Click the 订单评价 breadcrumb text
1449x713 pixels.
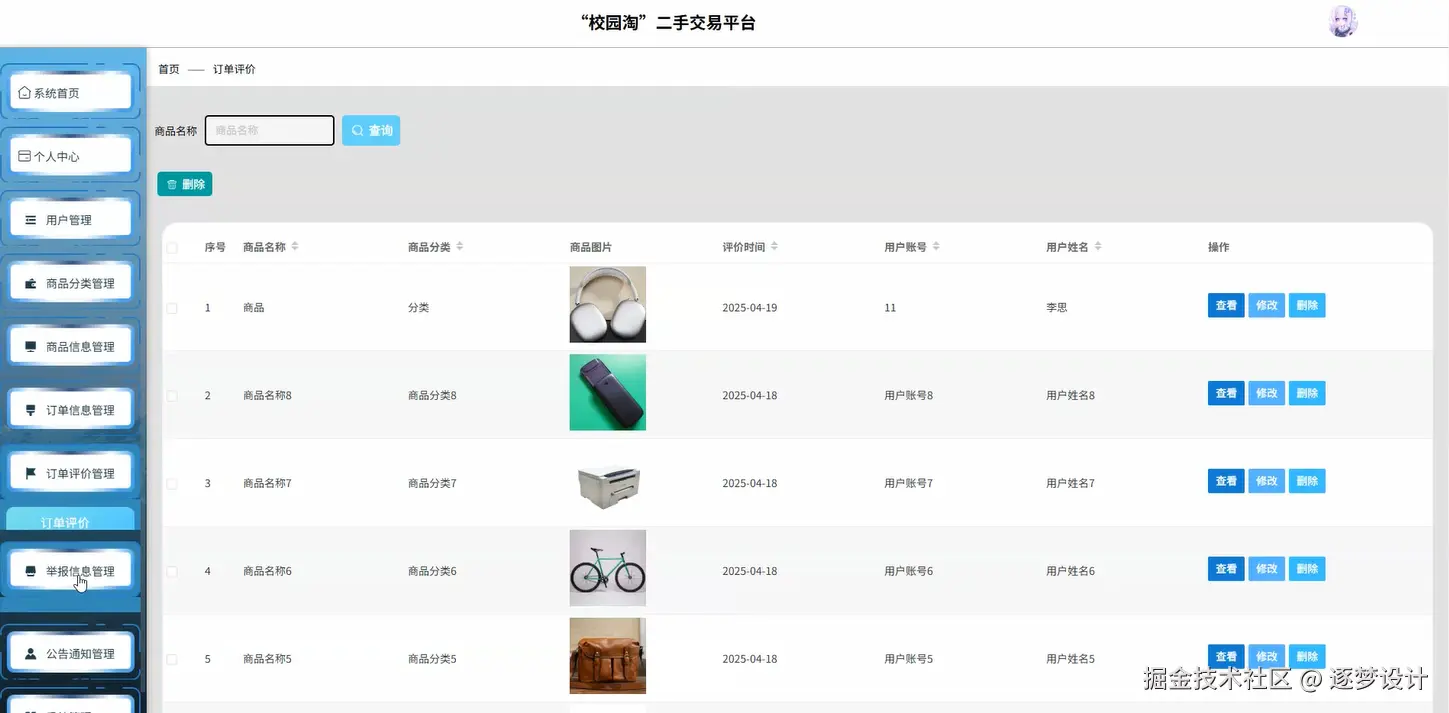point(234,69)
